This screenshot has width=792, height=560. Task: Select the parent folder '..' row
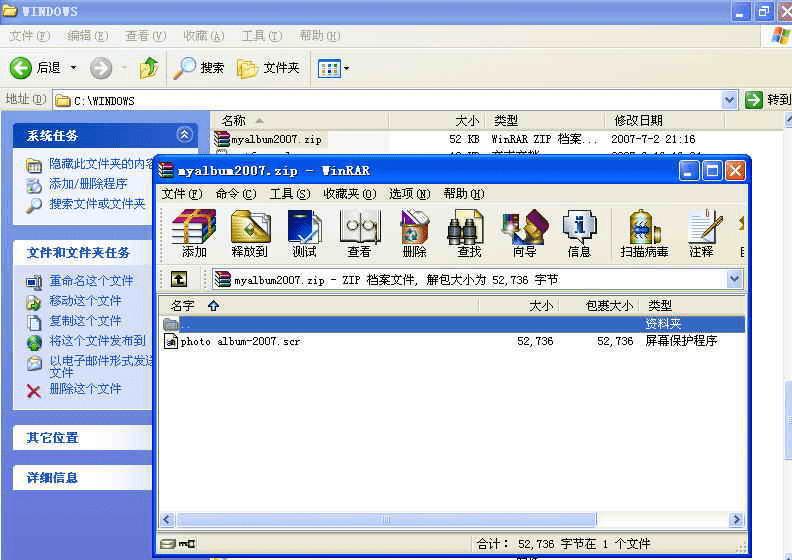coord(452,324)
